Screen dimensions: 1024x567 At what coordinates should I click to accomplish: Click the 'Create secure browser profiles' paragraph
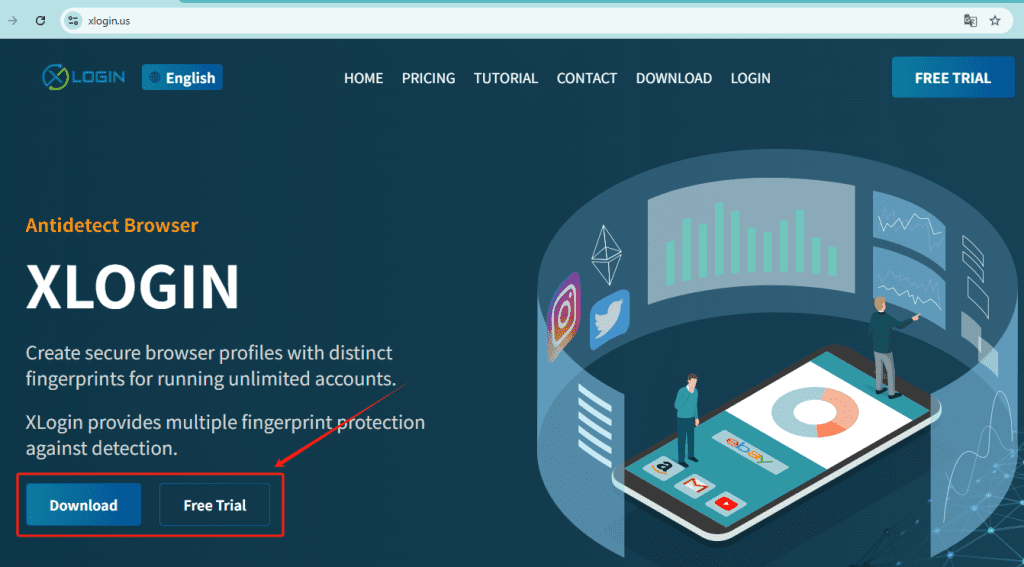tap(211, 365)
